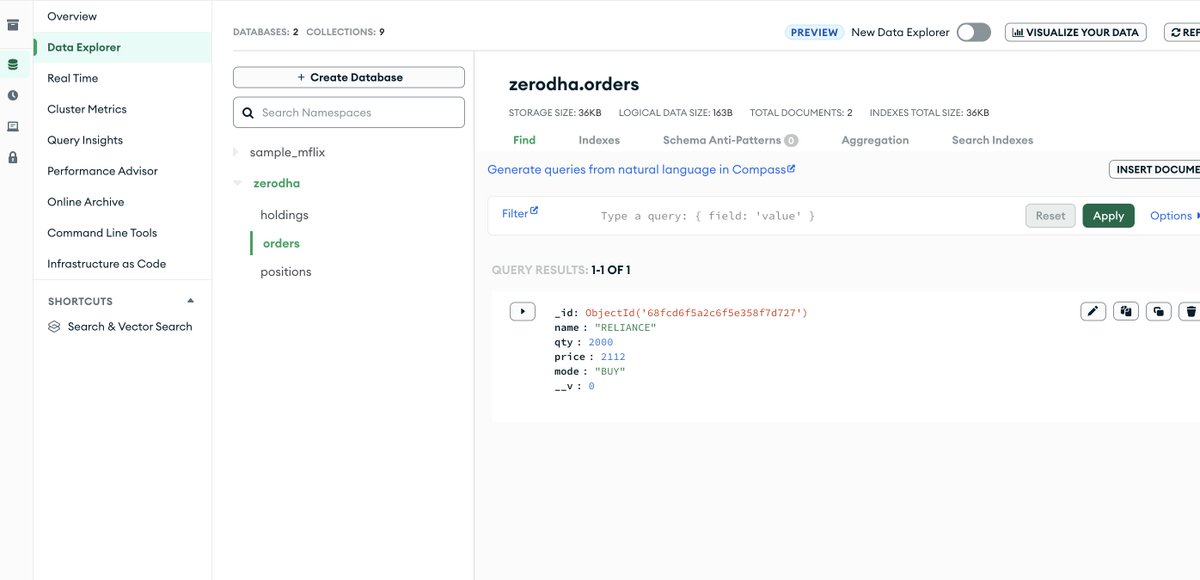The height and width of the screenshot is (580, 1200).
Task: Focus the Search Namespaces field
Action: [x=349, y=113]
